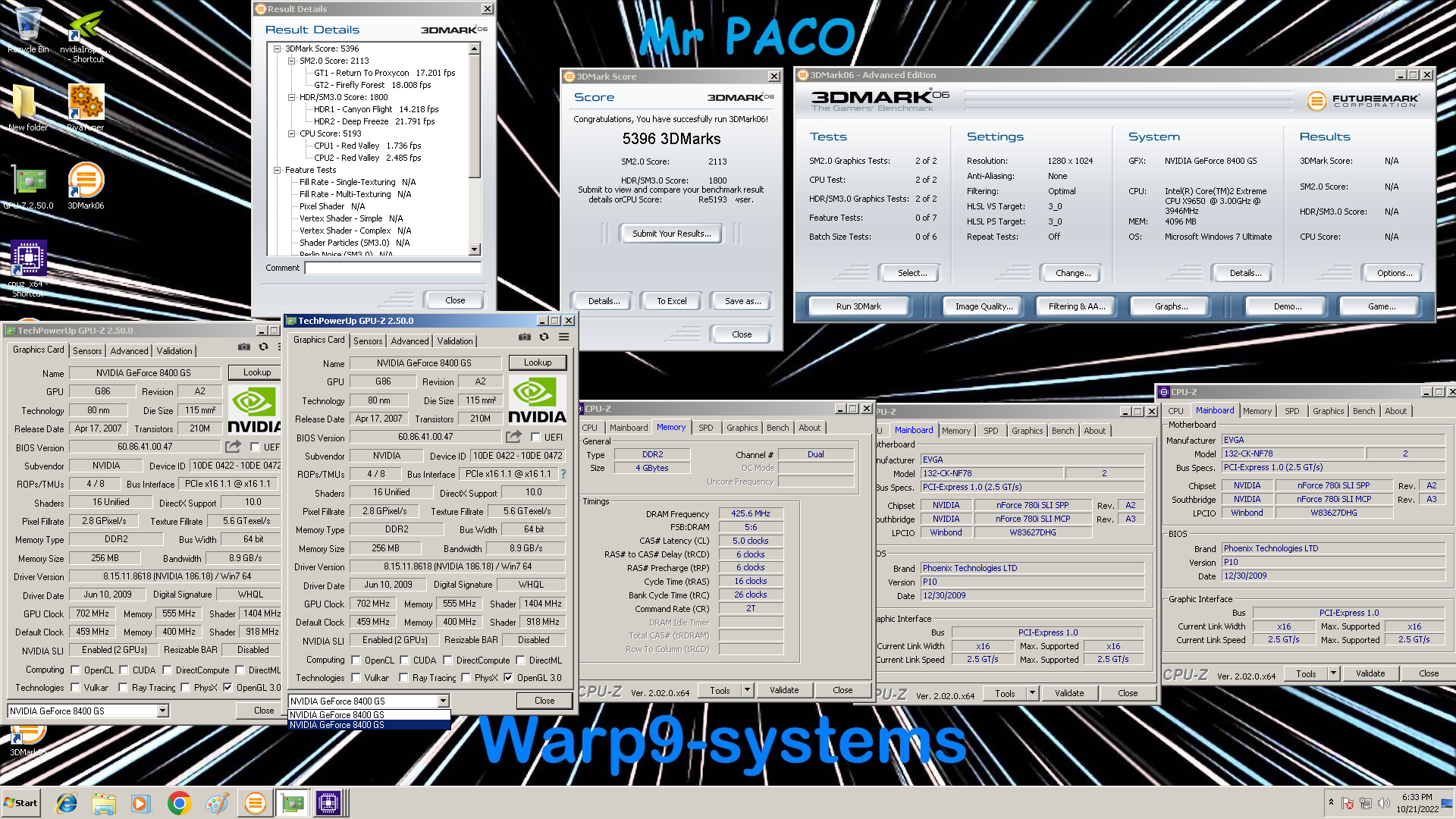
Task: Click refresh icon in back GPU-Z window
Action: (263, 347)
